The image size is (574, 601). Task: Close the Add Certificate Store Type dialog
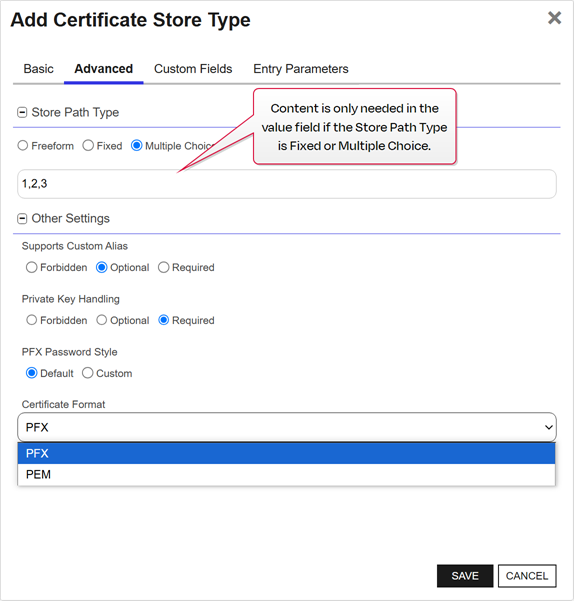tap(554, 18)
